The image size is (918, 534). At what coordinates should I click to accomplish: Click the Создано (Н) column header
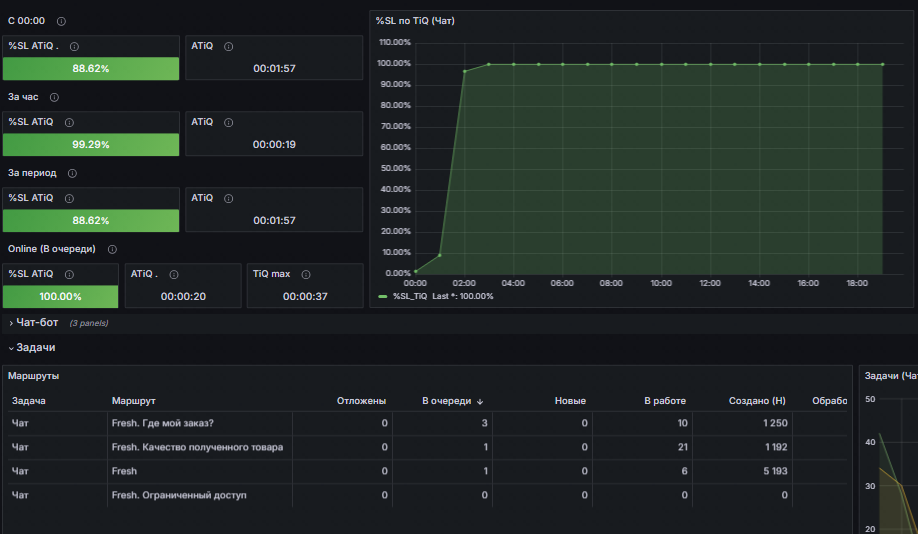coord(757,401)
